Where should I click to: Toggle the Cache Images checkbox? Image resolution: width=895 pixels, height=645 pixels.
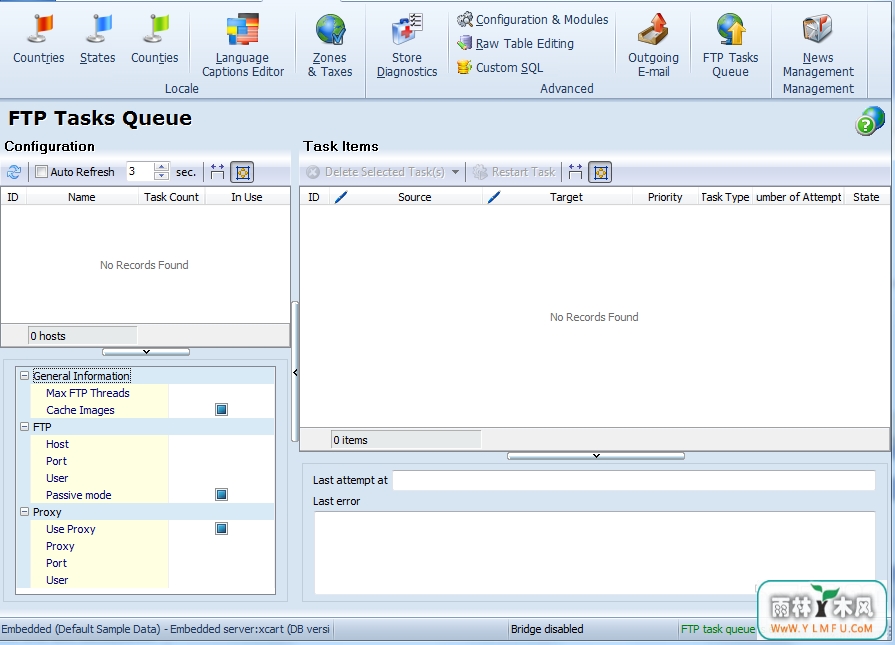click(221, 409)
